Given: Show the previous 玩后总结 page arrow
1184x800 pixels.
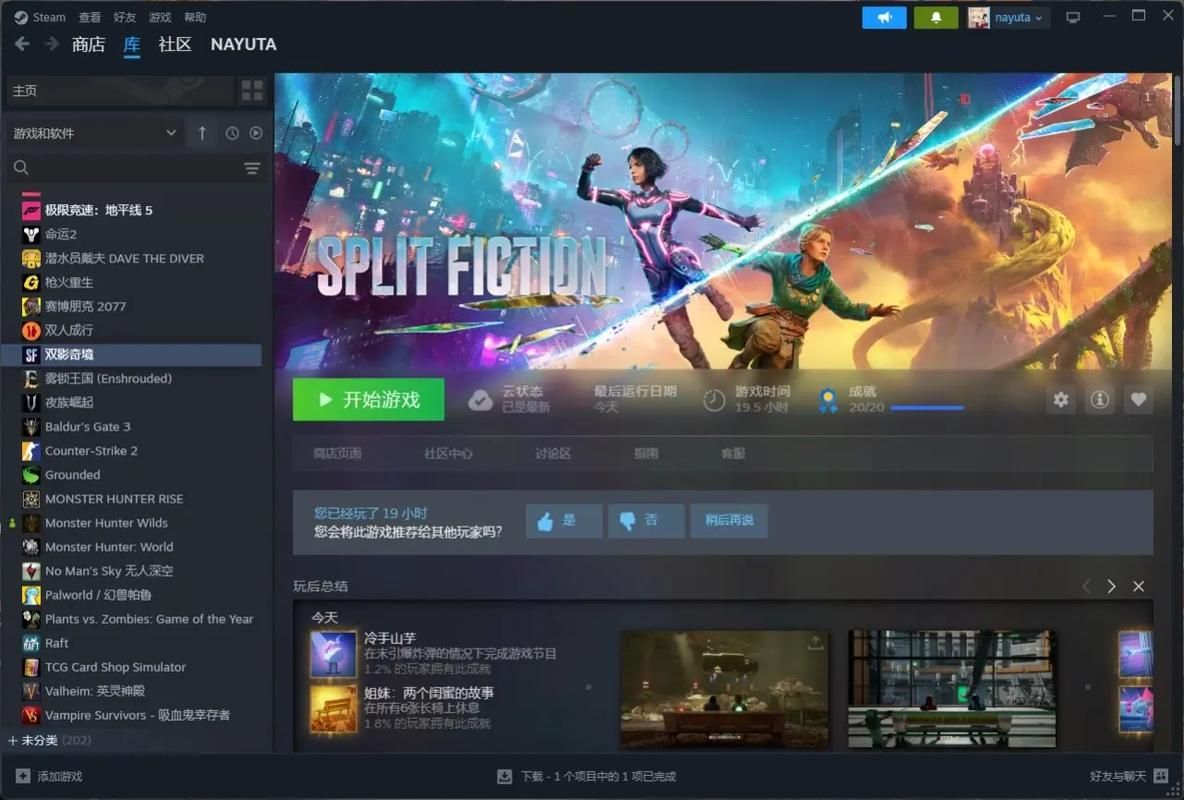Looking at the screenshot, I should (x=1087, y=586).
